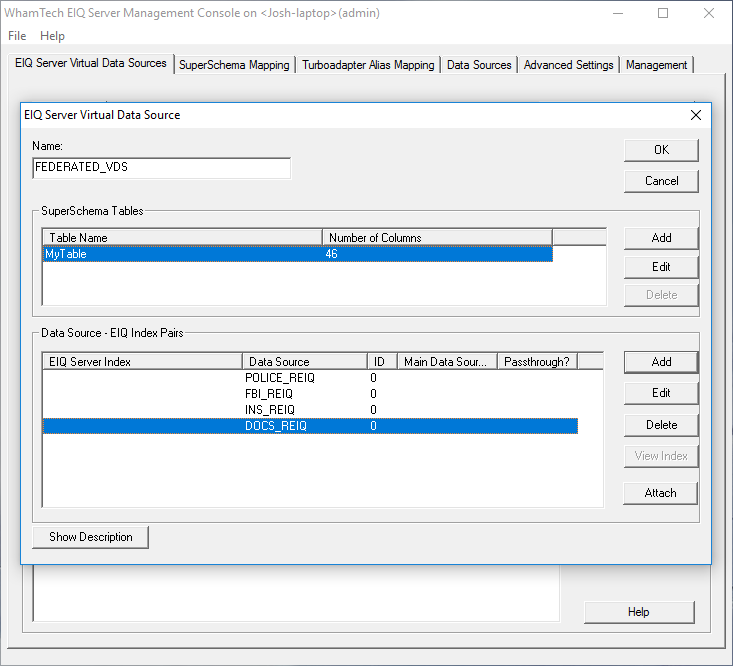Maximize the Management Console window
733x666 pixels.
(663, 13)
